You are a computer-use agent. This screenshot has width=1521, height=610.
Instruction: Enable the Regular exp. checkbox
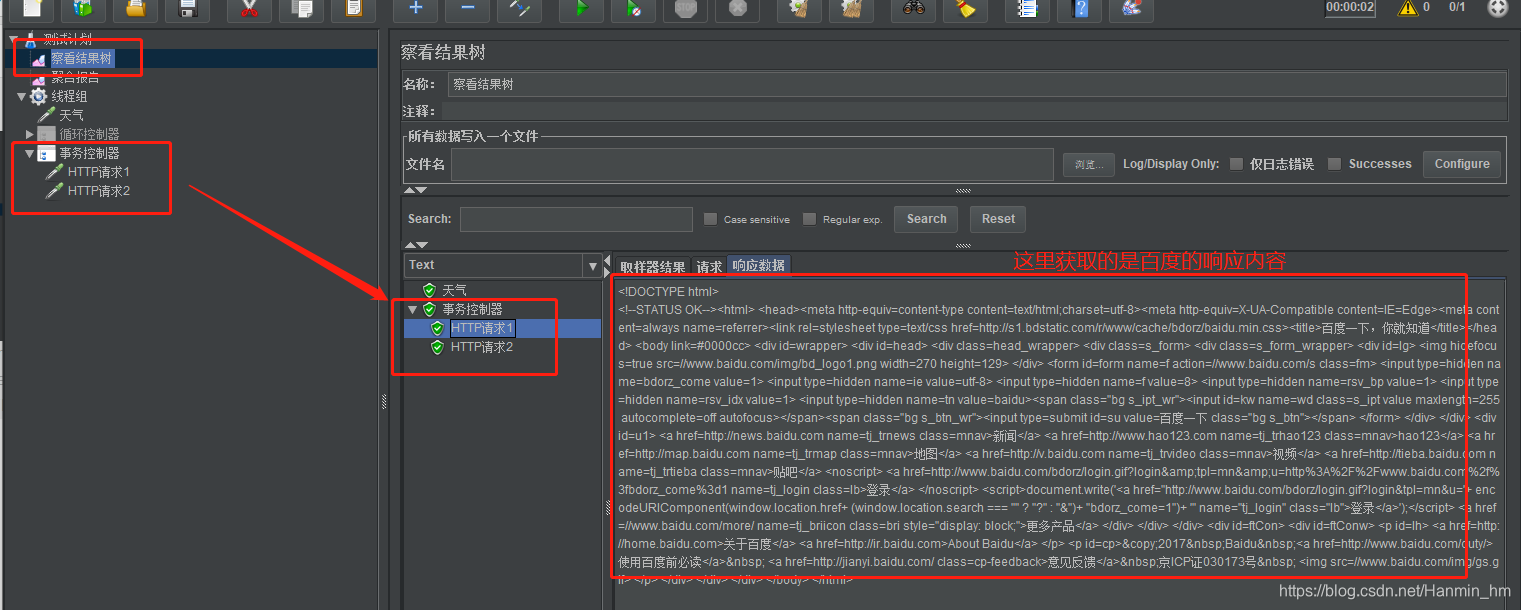pyautogui.click(x=809, y=219)
